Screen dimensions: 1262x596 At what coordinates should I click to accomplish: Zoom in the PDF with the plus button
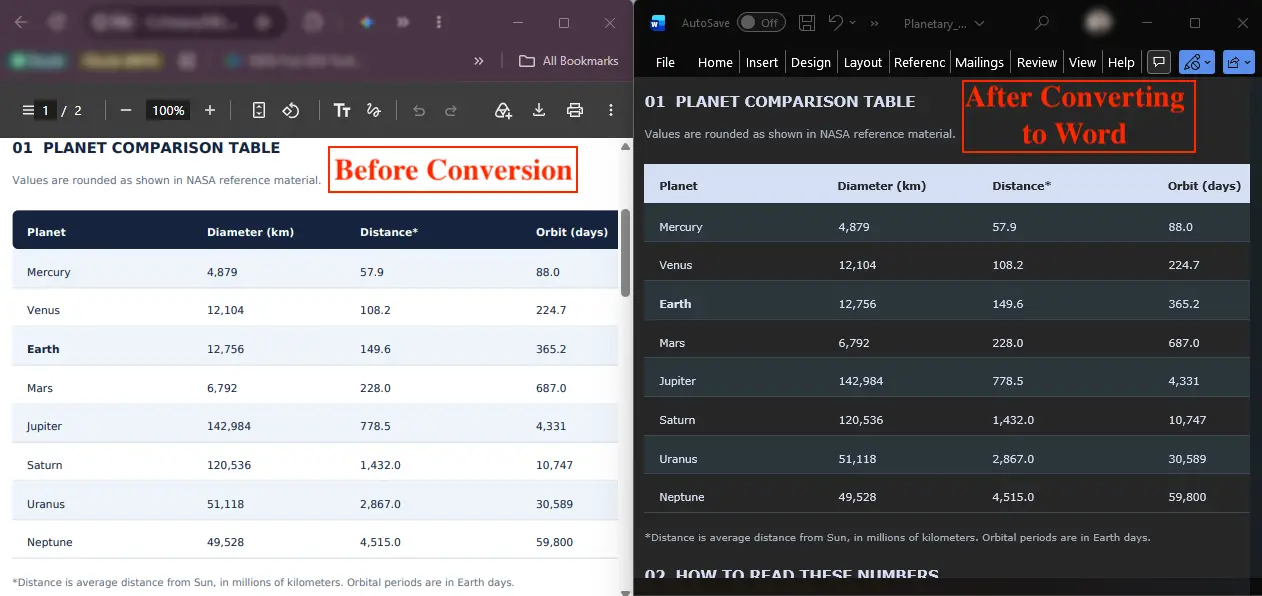[x=210, y=110]
